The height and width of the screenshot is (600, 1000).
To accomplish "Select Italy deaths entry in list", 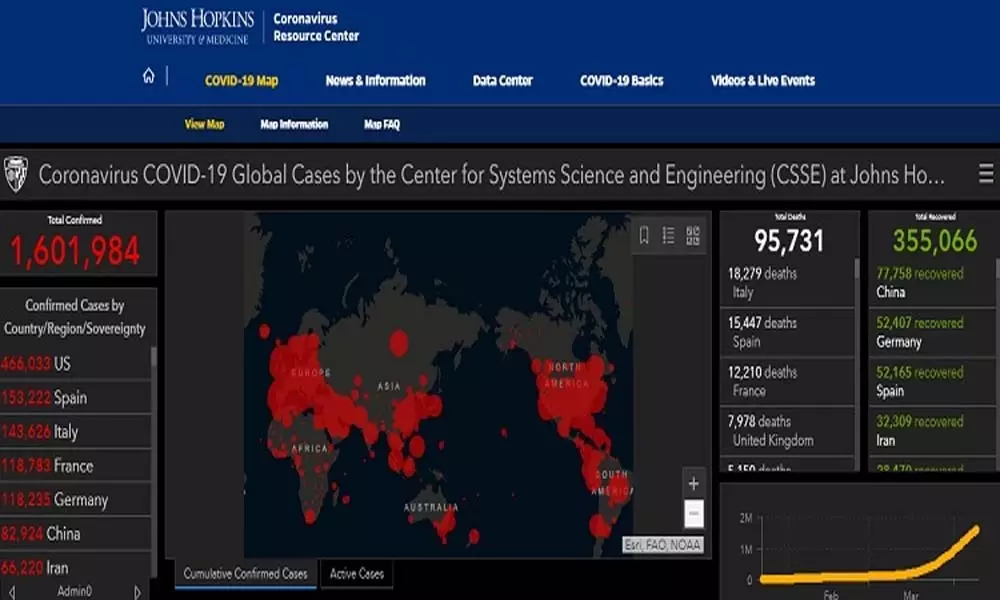I will 787,283.
